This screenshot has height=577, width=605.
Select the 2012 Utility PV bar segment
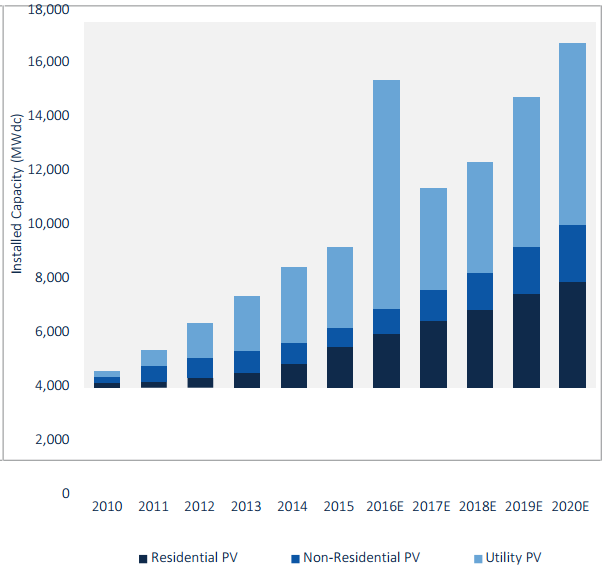coord(200,340)
